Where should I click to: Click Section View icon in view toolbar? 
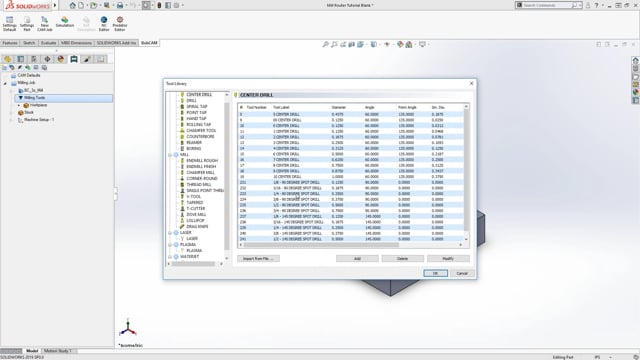point(351,44)
